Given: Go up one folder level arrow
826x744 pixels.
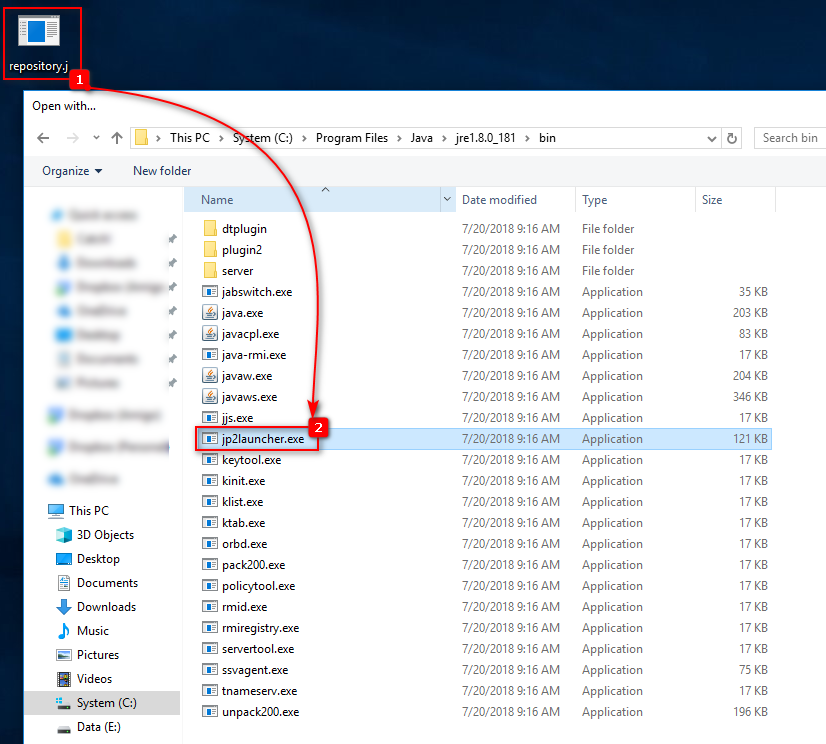Looking at the screenshot, I should pos(117,138).
